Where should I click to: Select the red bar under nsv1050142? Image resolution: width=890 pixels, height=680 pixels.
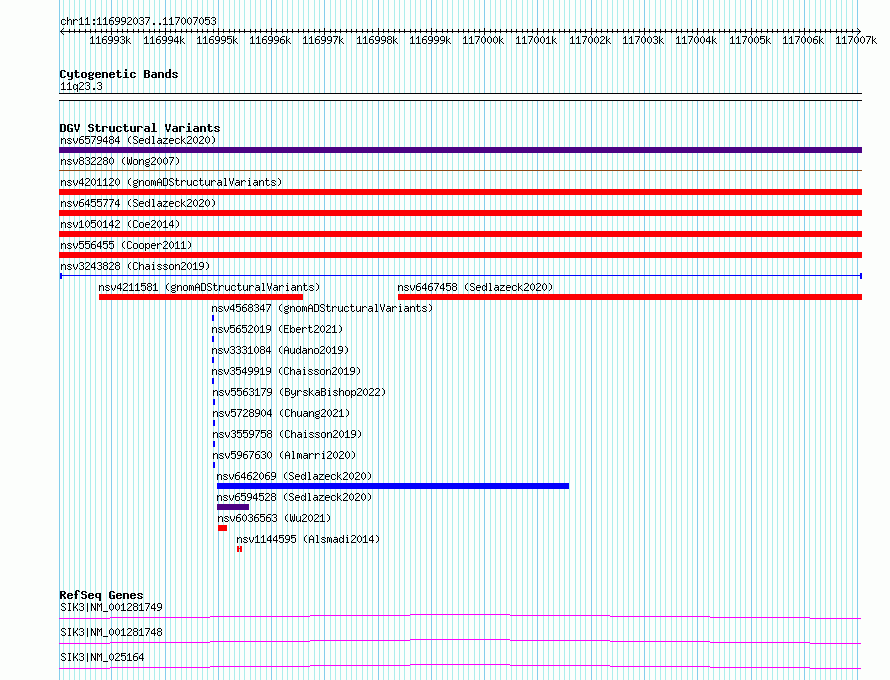[x=460, y=234]
